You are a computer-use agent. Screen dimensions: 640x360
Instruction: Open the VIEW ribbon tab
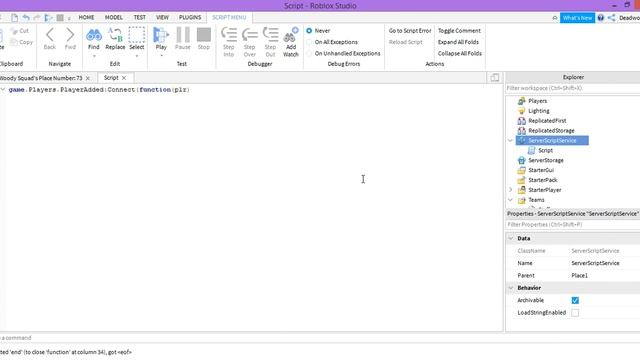tap(162, 18)
